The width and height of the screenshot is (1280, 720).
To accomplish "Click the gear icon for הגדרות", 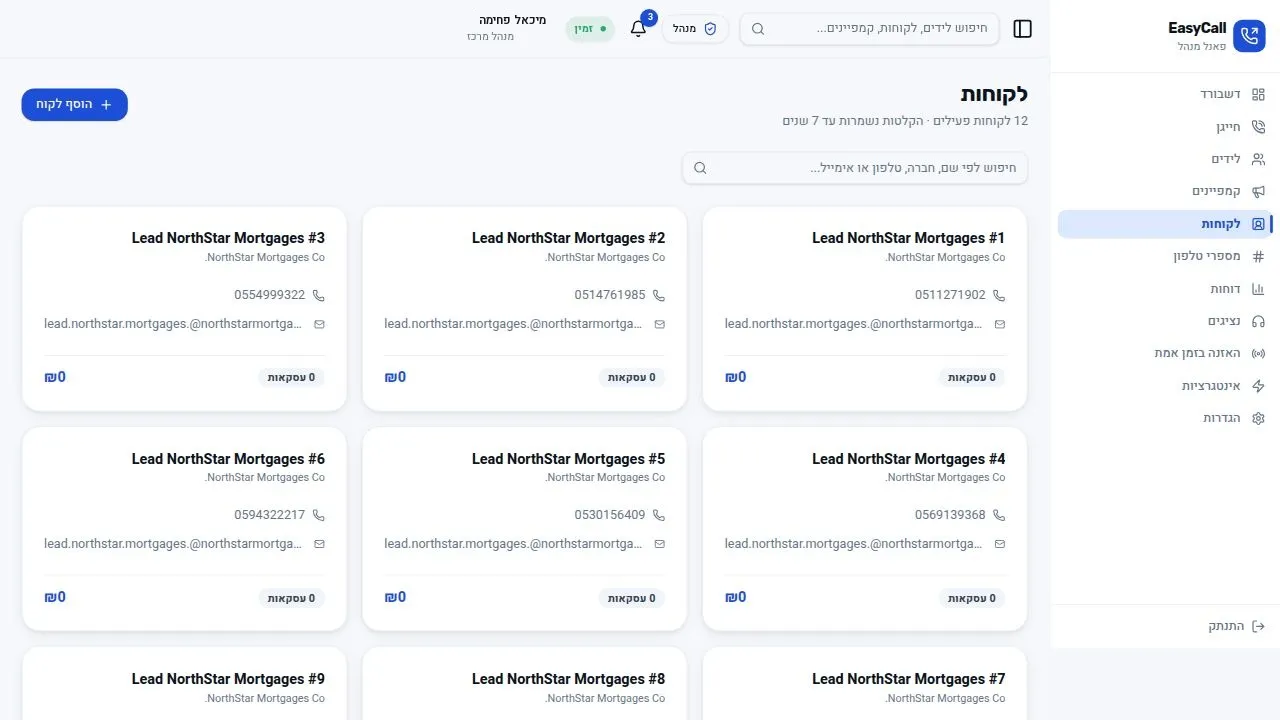I will 1258,418.
